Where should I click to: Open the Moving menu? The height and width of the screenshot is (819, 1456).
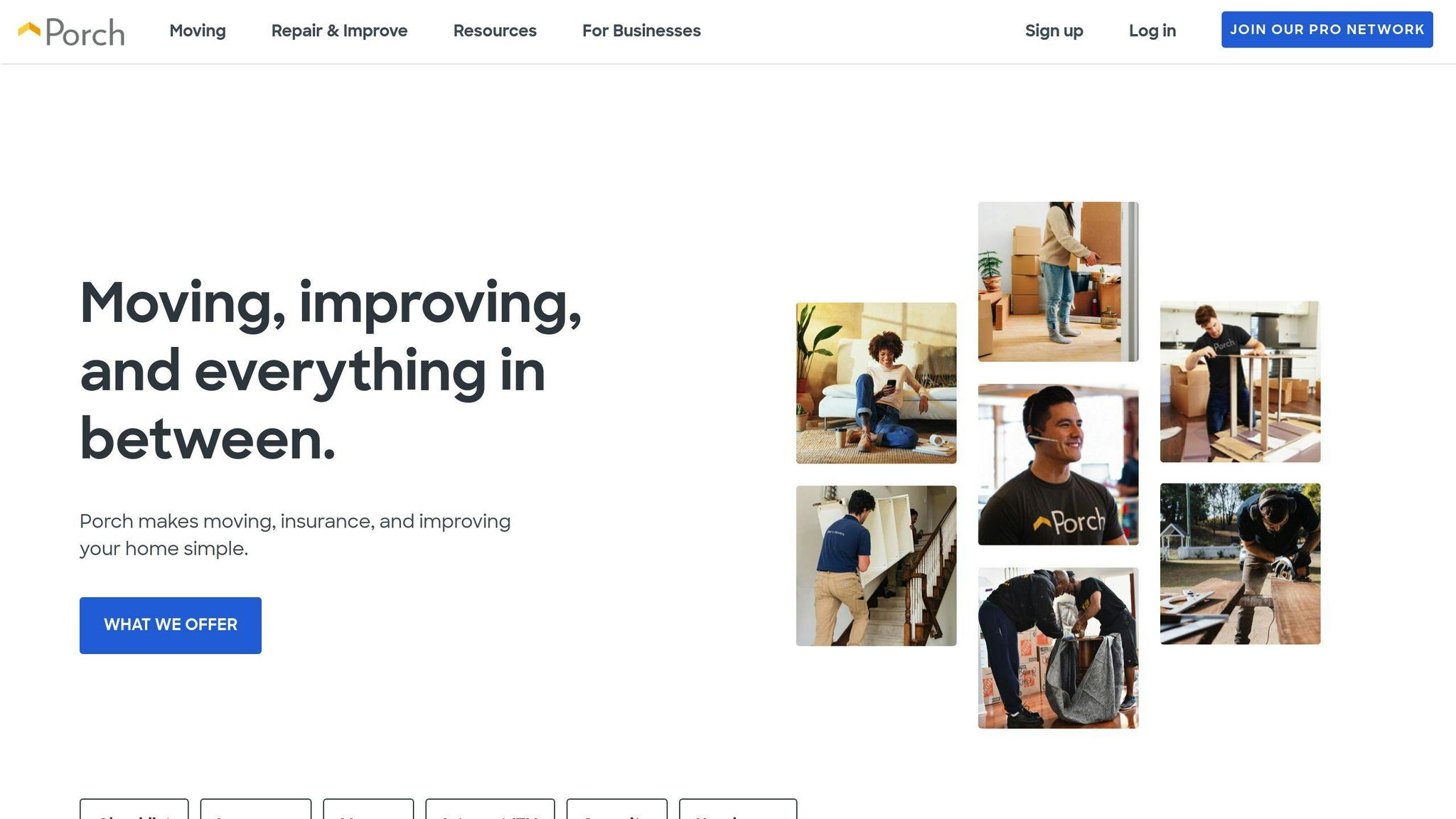point(198,31)
